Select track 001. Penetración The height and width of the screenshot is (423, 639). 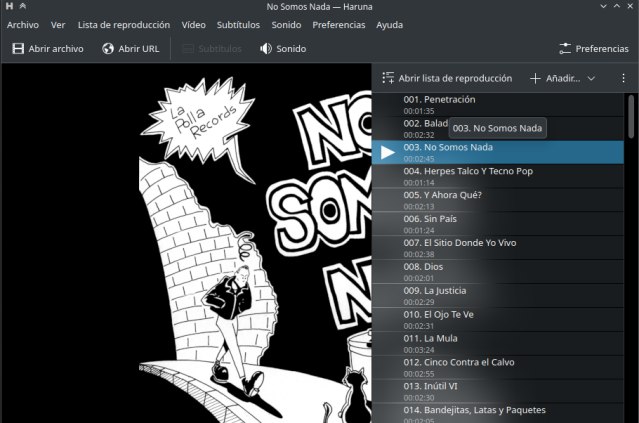pos(498,105)
